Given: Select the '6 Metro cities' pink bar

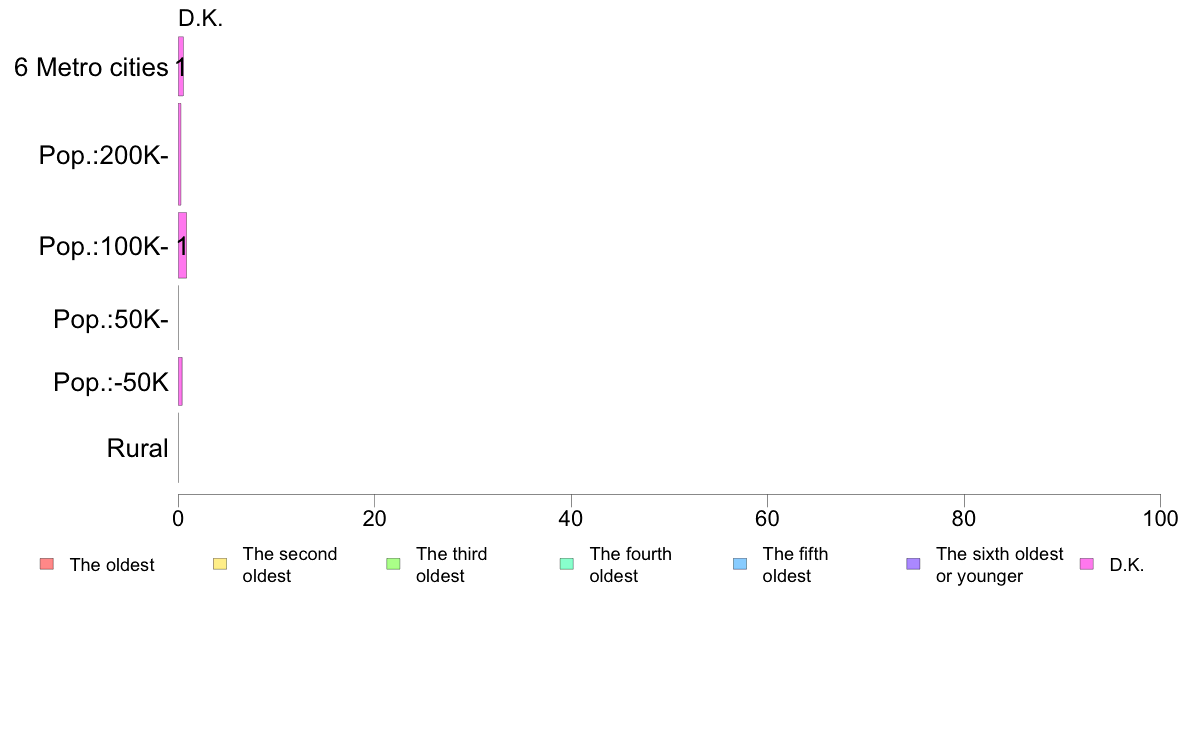Looking at the screenshot, I should tap(181, 66).
